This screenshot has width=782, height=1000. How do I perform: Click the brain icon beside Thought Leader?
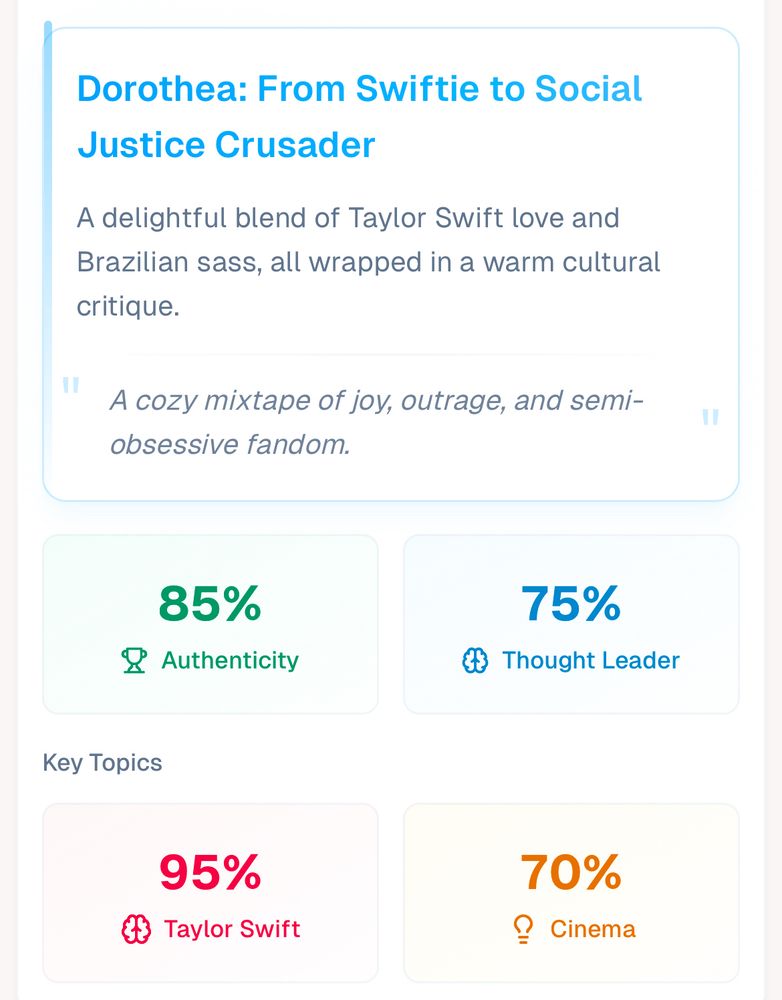click(x=475, y=660)
